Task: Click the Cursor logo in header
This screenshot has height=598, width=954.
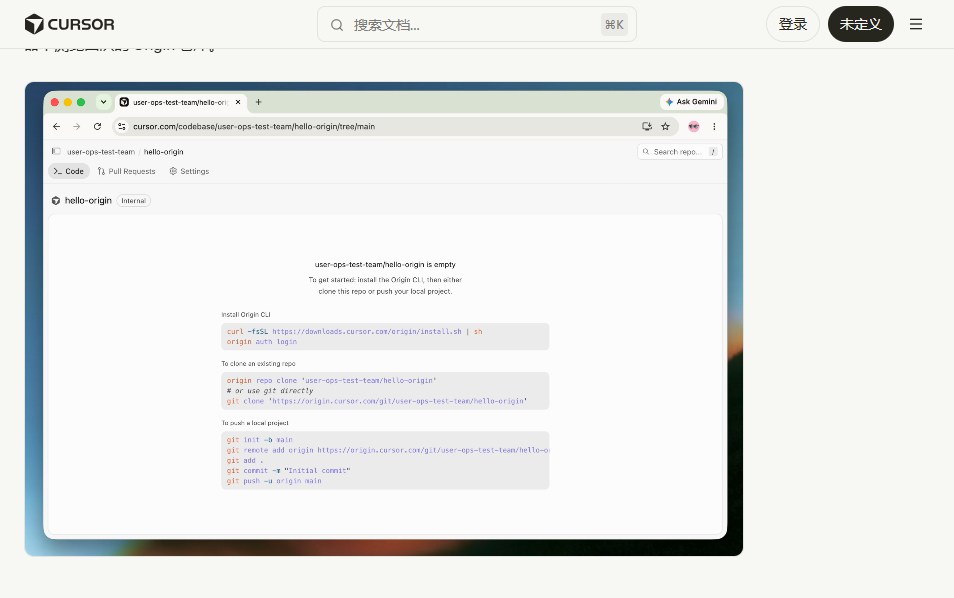Action: click(x=69, y=24)
